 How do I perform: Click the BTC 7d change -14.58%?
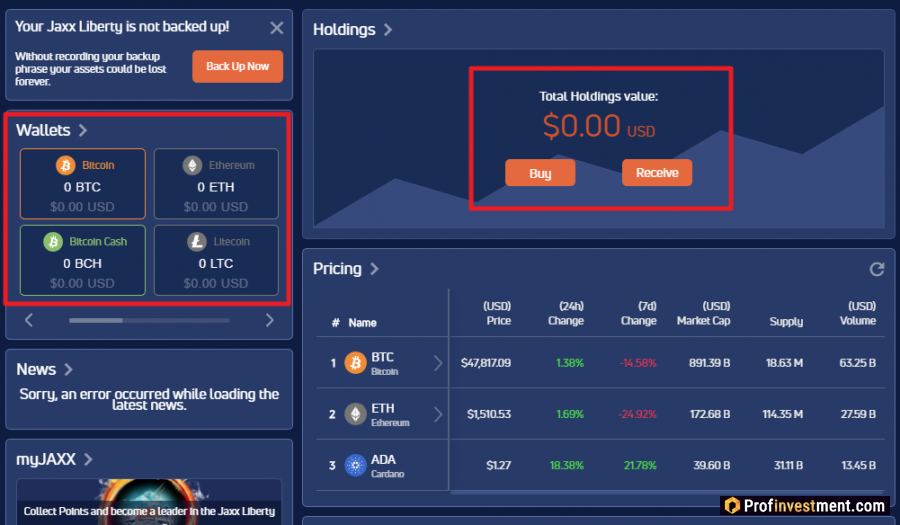[x=638, y=363]
